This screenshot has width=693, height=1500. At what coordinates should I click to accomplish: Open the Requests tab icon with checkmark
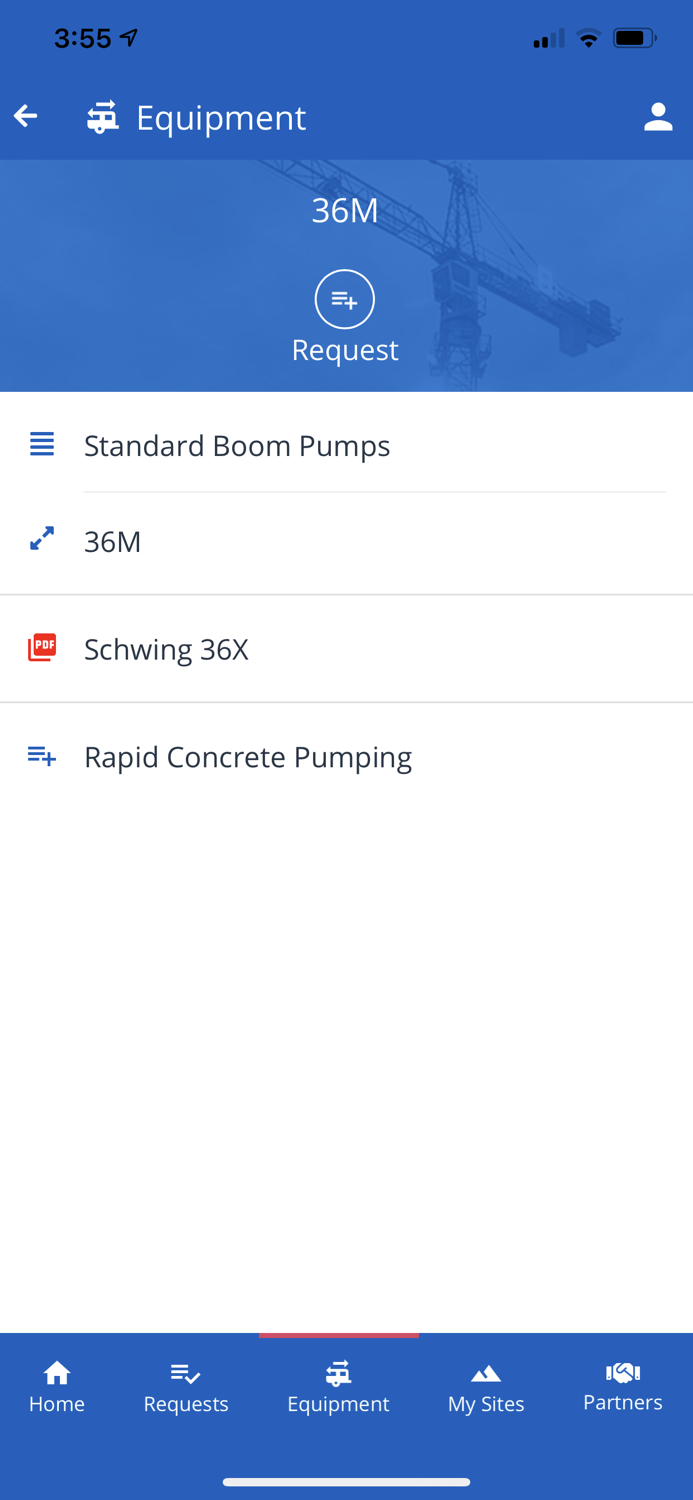[x=185, y=1372]
